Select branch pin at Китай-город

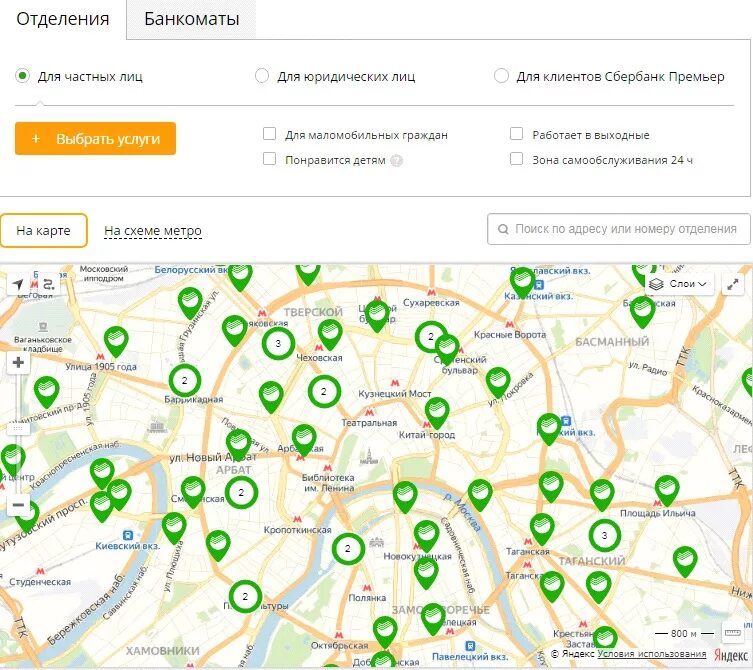(x=437, y=412)
